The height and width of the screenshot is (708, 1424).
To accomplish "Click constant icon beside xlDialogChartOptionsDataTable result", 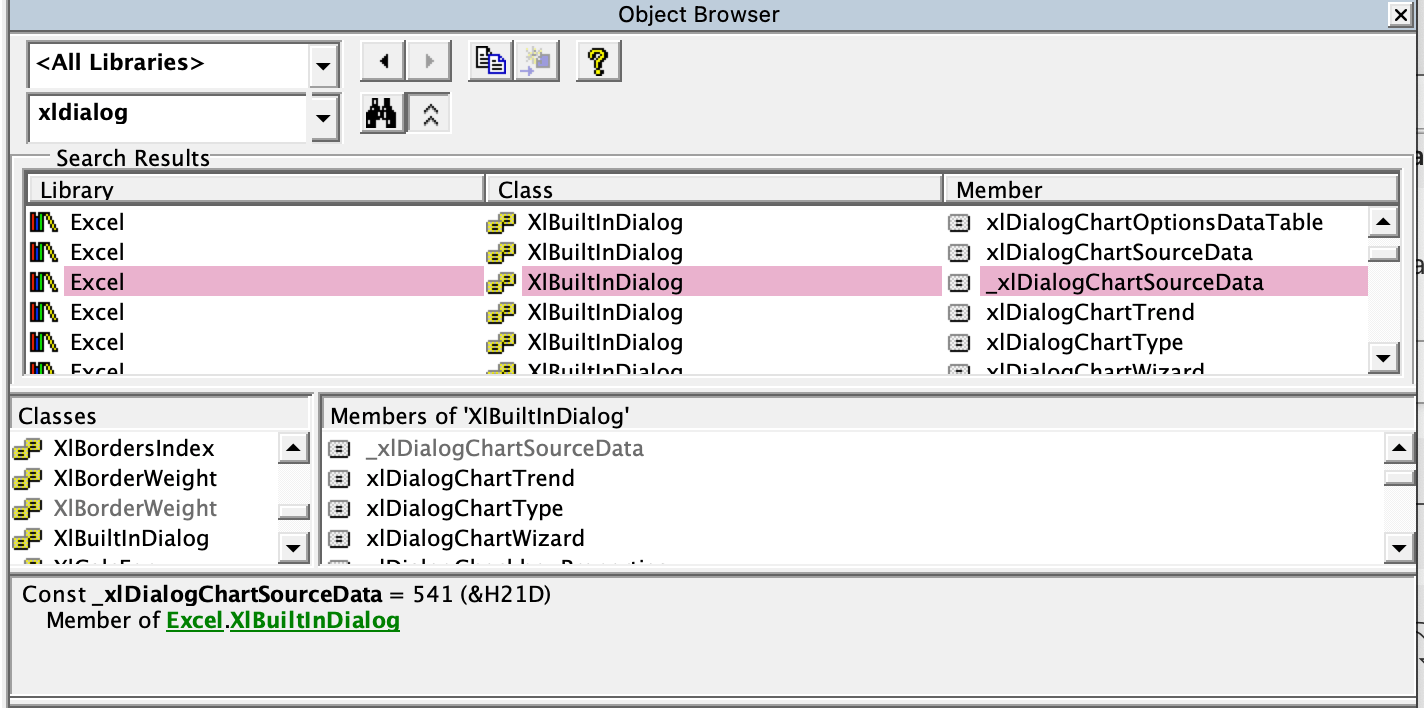I will pos(959,222).
